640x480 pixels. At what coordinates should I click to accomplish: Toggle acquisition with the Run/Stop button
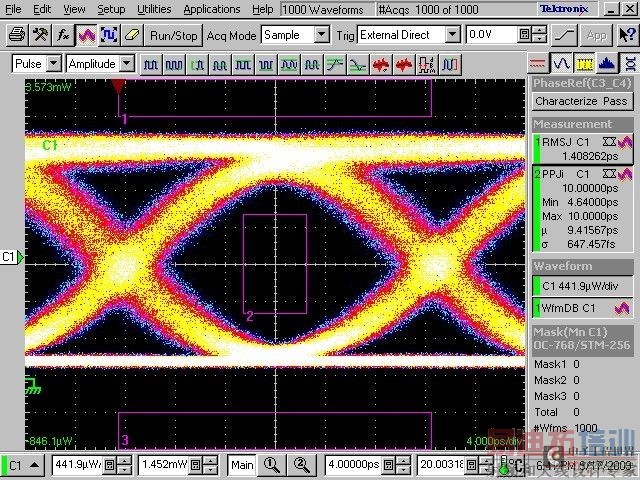pos(173,36)
